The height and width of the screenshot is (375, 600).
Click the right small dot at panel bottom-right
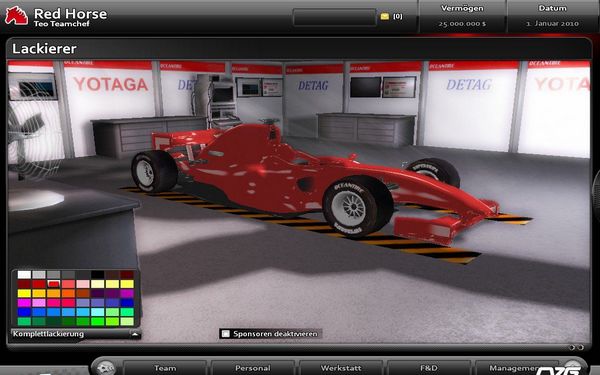pos(580,347)
